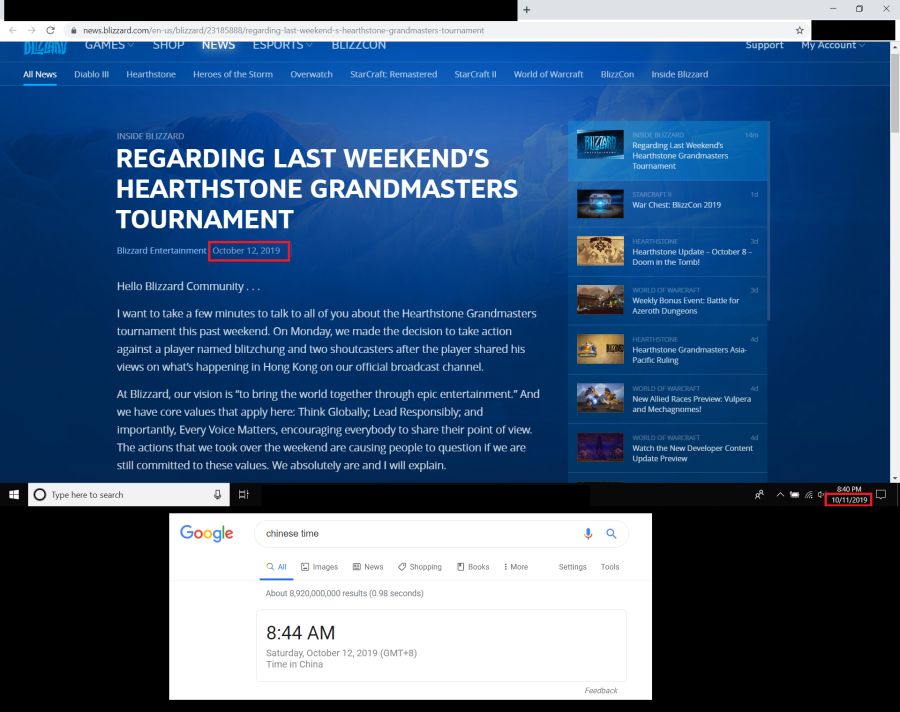
Task: Open the News nav item
Action: (218, 45)
